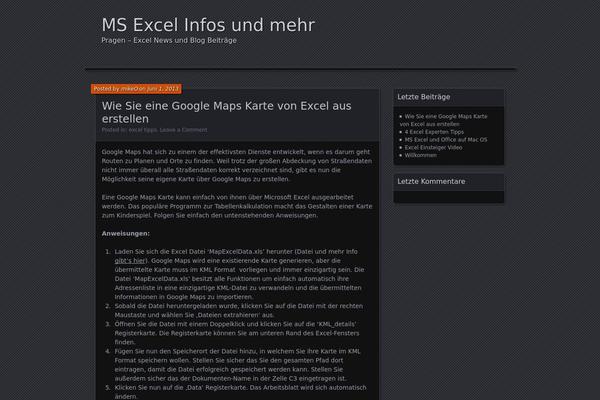
Task: Open sidebar post 'Willkommen'
Action: (x=421, y=155)
